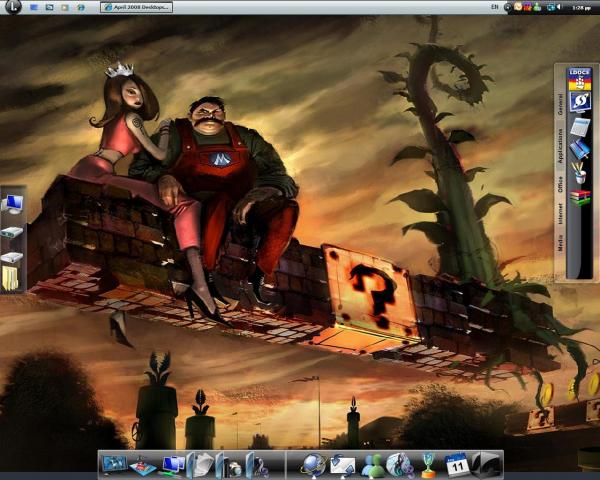Open the blue notebook with pen icon
Viewport: 600px width, 480px height.
click(580, 149)
